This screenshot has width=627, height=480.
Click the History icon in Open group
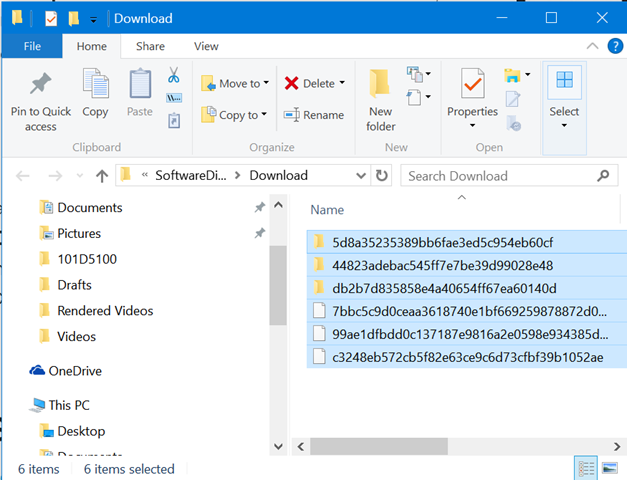click(x=513, y=123)
